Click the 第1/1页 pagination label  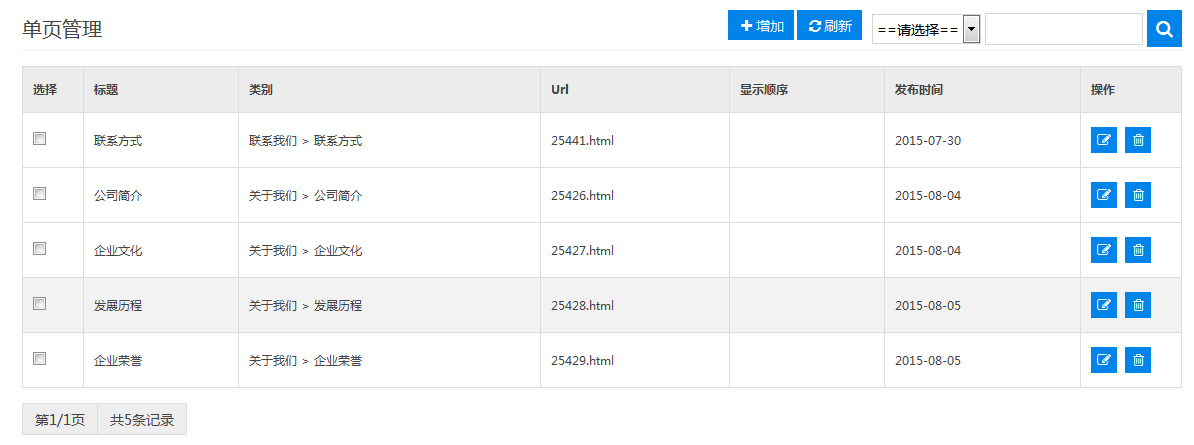[x=60, y=420]
